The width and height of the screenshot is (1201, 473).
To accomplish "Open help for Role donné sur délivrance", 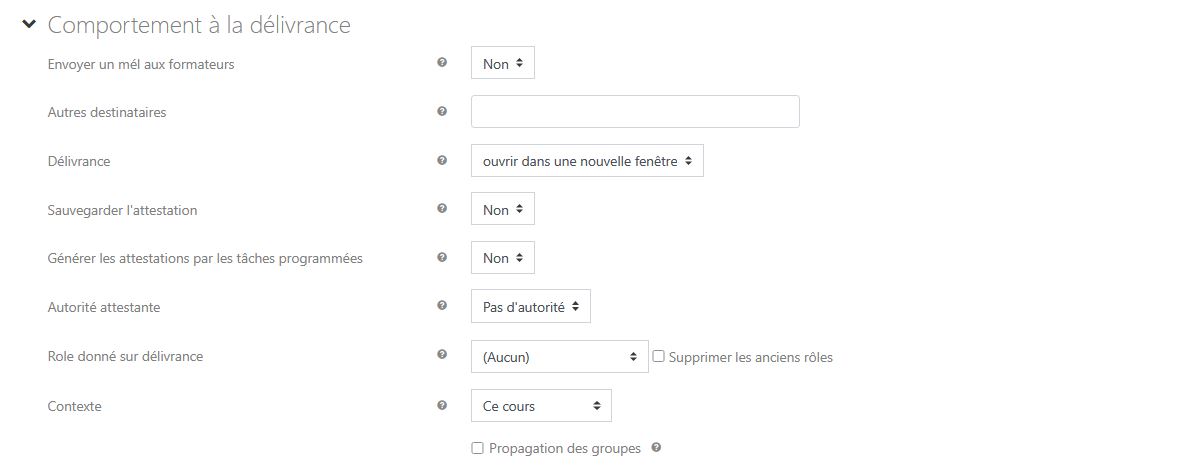I will click(x=442, y=355).
